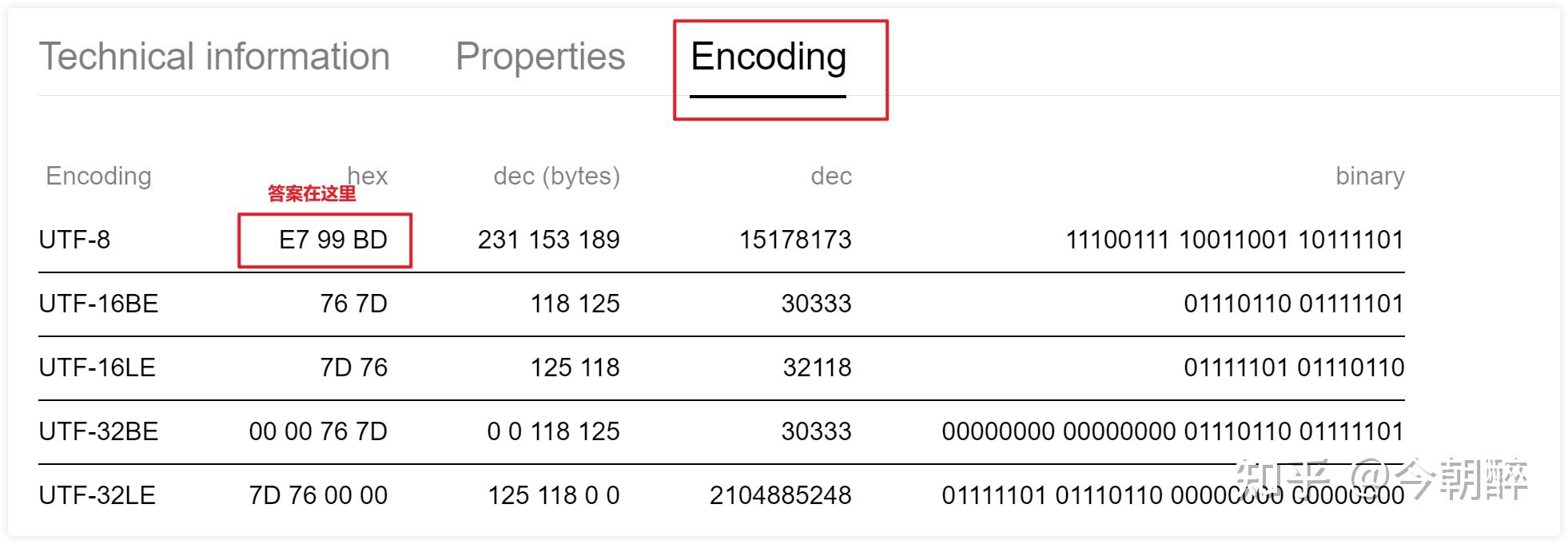Select the UTF-8 binary value

[x=1234, y=240]
